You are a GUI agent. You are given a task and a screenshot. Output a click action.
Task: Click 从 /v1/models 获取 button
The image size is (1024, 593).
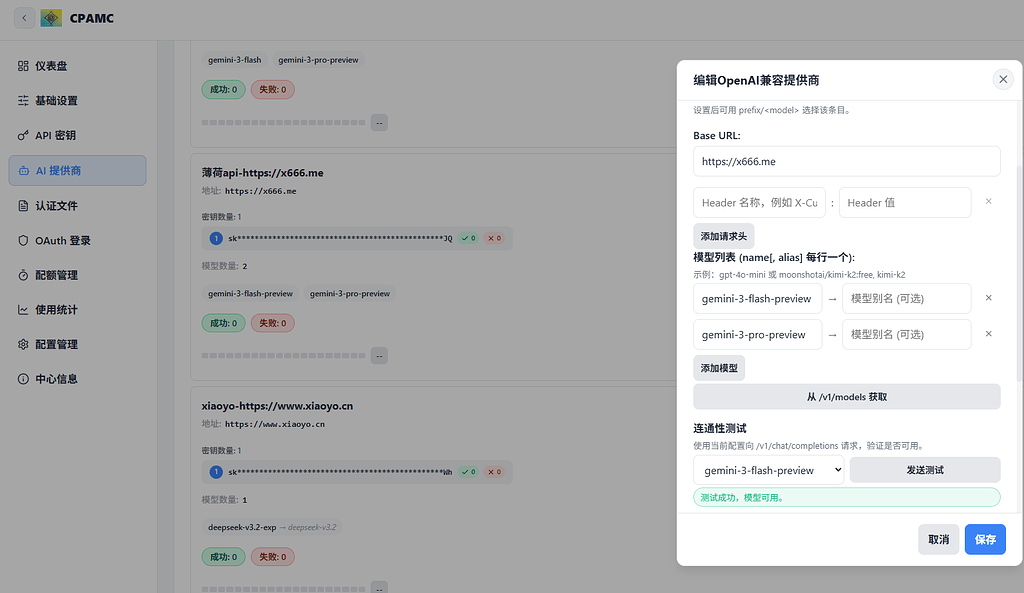click(846, 396)
